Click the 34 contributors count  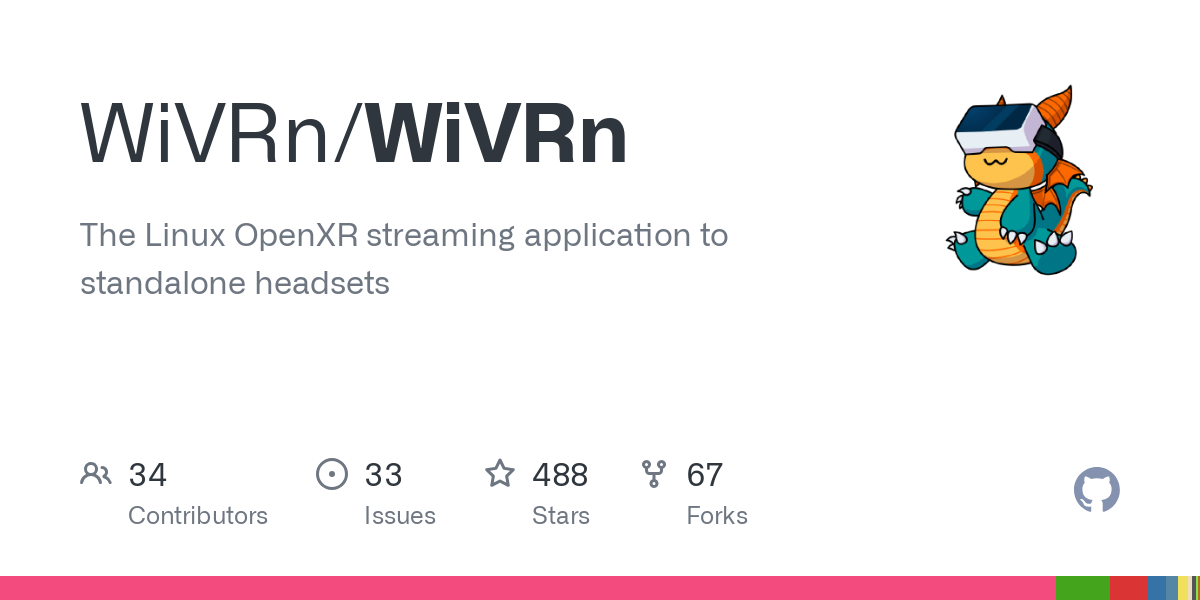148,474
